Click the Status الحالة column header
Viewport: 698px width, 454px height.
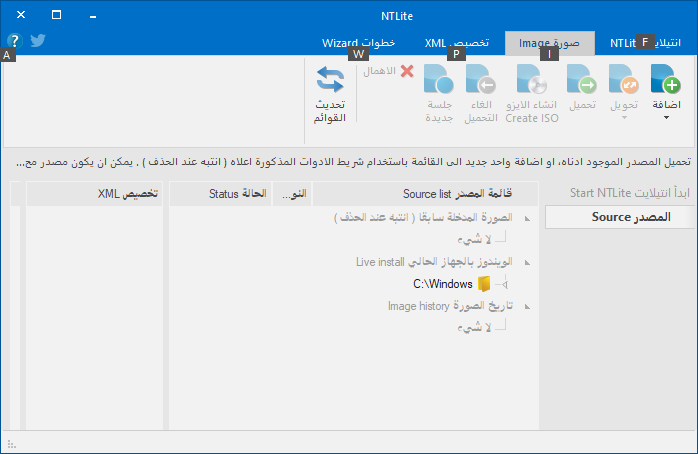(x=221, y=194)
